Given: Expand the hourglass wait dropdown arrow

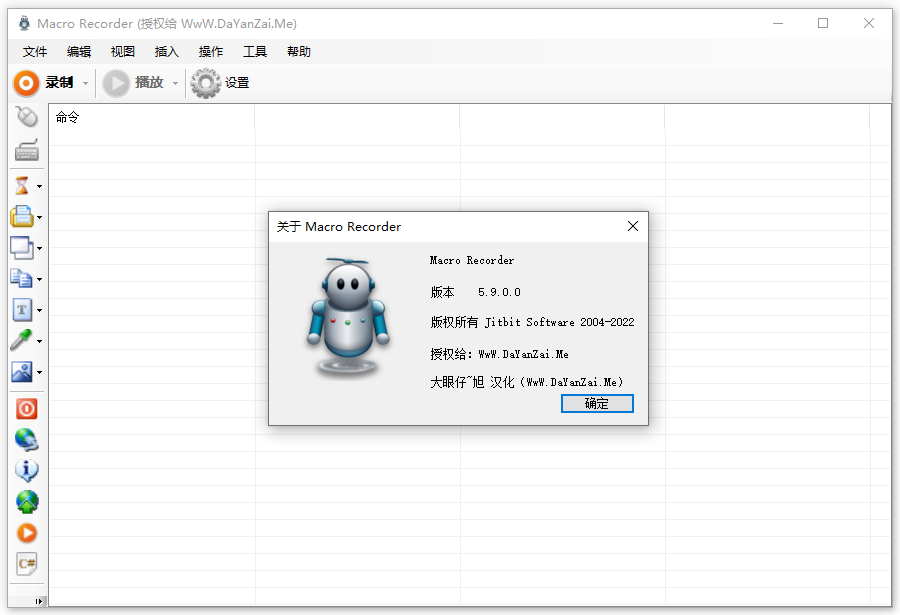Looking at the screenshot, I should [x=39, y=186].
